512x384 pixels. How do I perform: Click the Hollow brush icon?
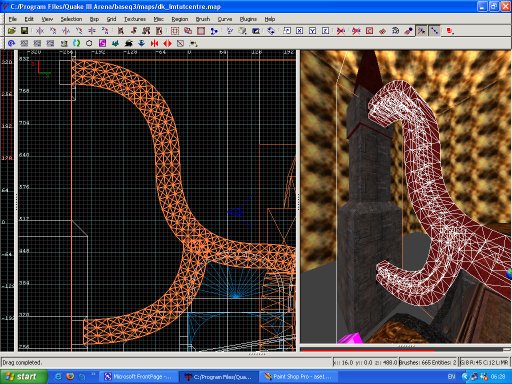(201, 31)
